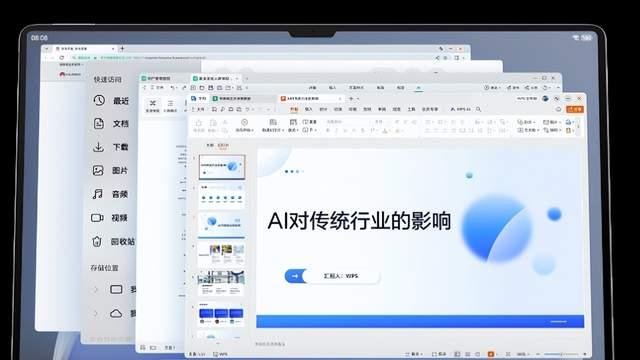Open 会员专享 tab in WPS Presentation
The image size is (640, 360).
(x=430, y=109)
